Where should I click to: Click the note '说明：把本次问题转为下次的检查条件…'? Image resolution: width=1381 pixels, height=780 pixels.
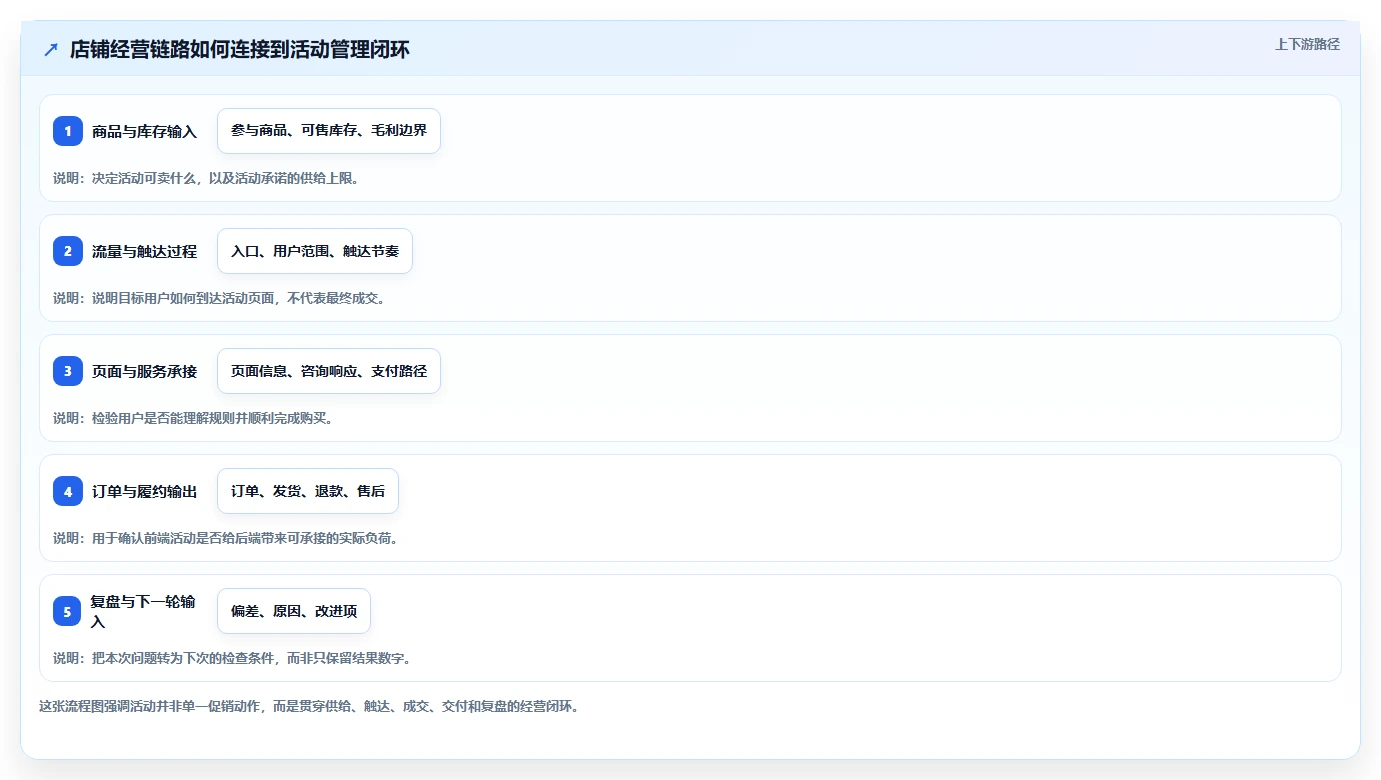(232, 658)
